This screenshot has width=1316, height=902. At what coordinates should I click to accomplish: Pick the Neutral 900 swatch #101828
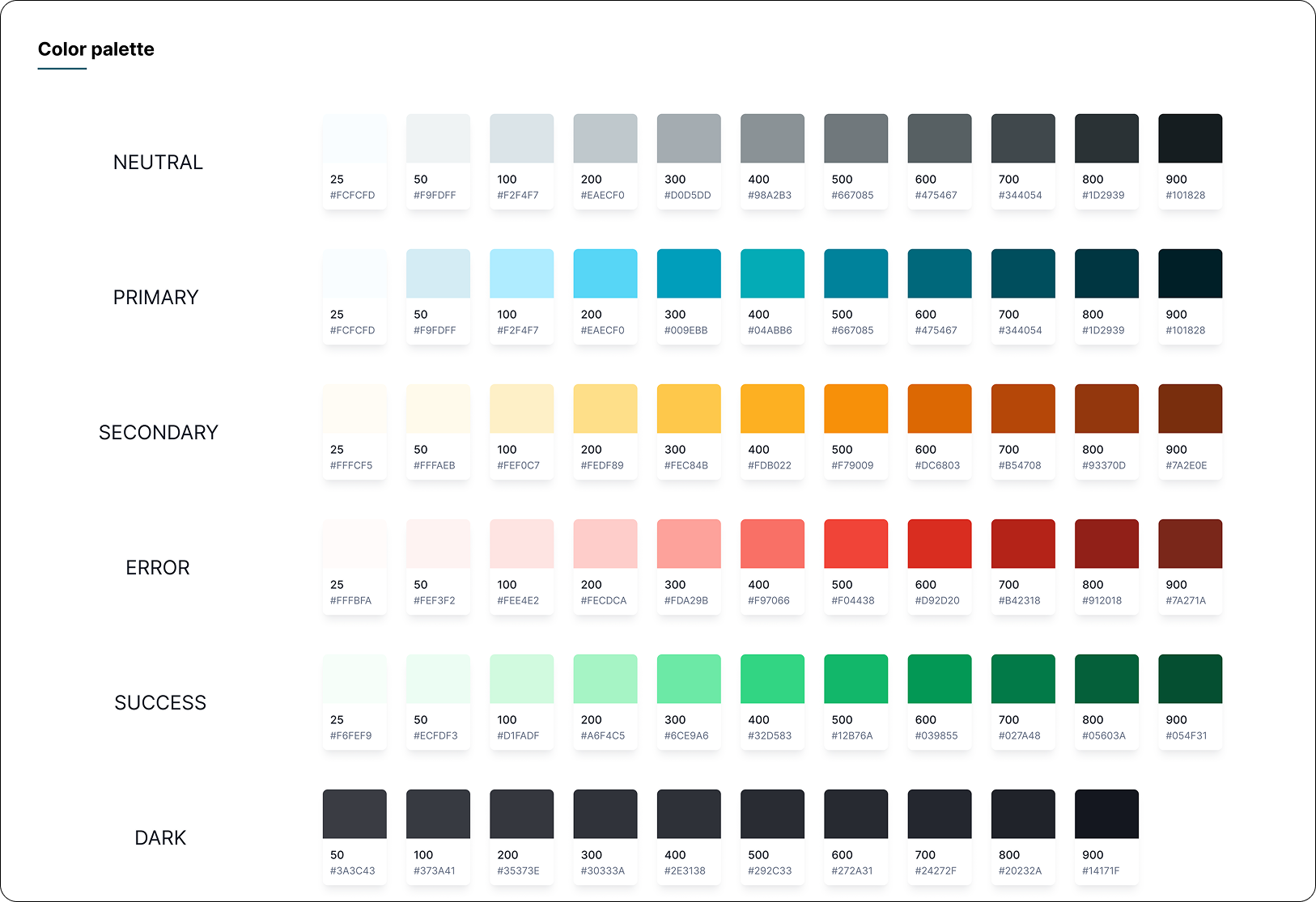pos(1190,138)
